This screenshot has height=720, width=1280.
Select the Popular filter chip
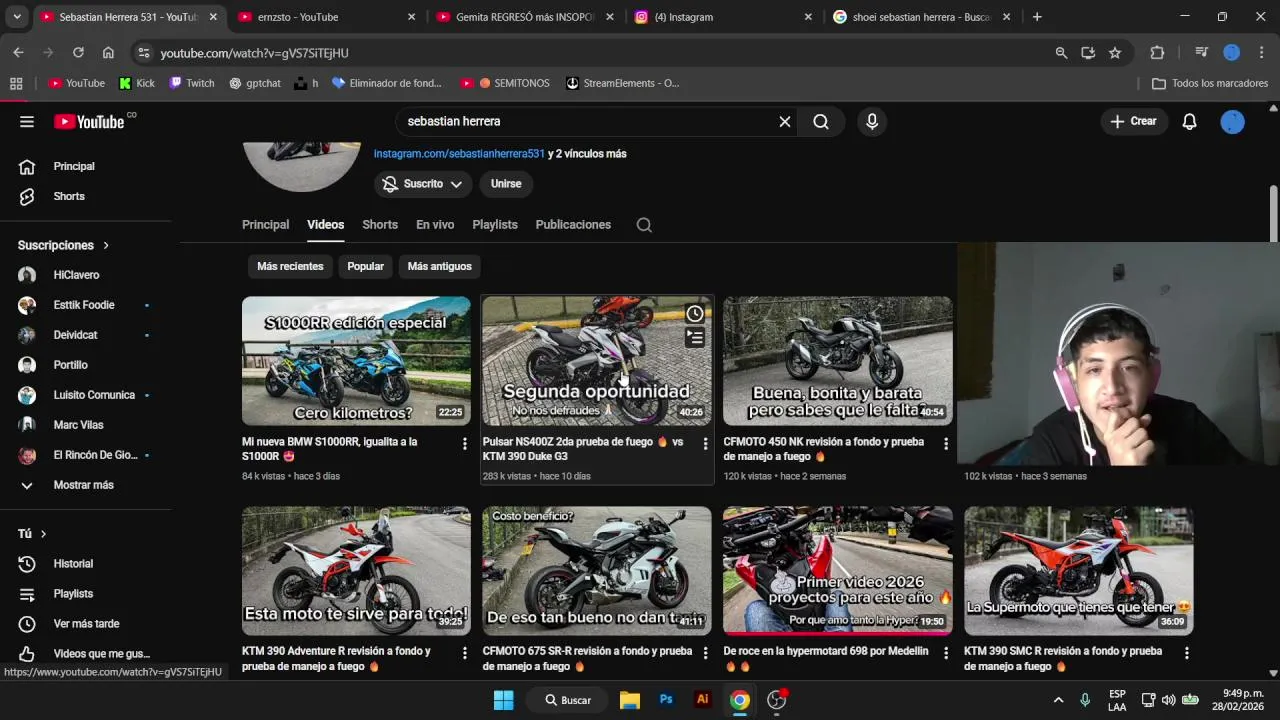tap(365, 266)
